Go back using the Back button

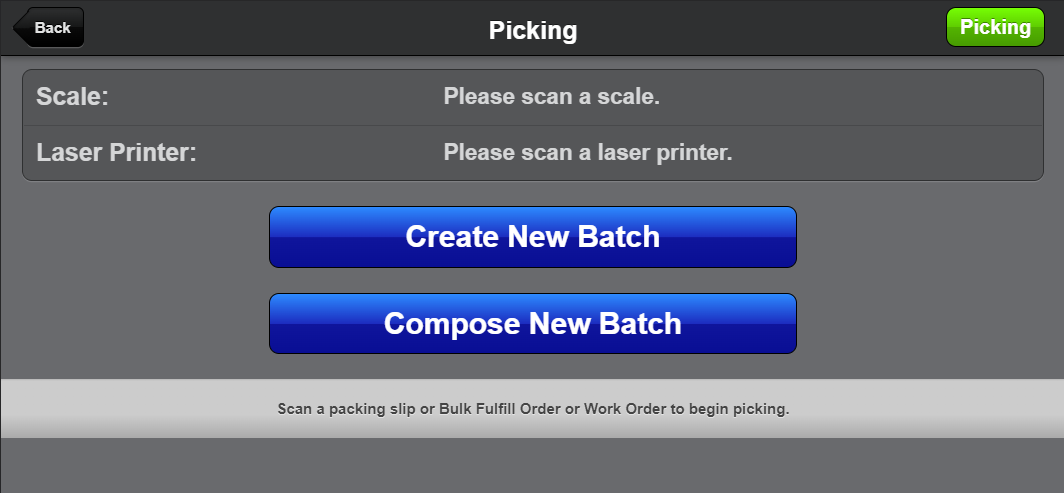49,28
